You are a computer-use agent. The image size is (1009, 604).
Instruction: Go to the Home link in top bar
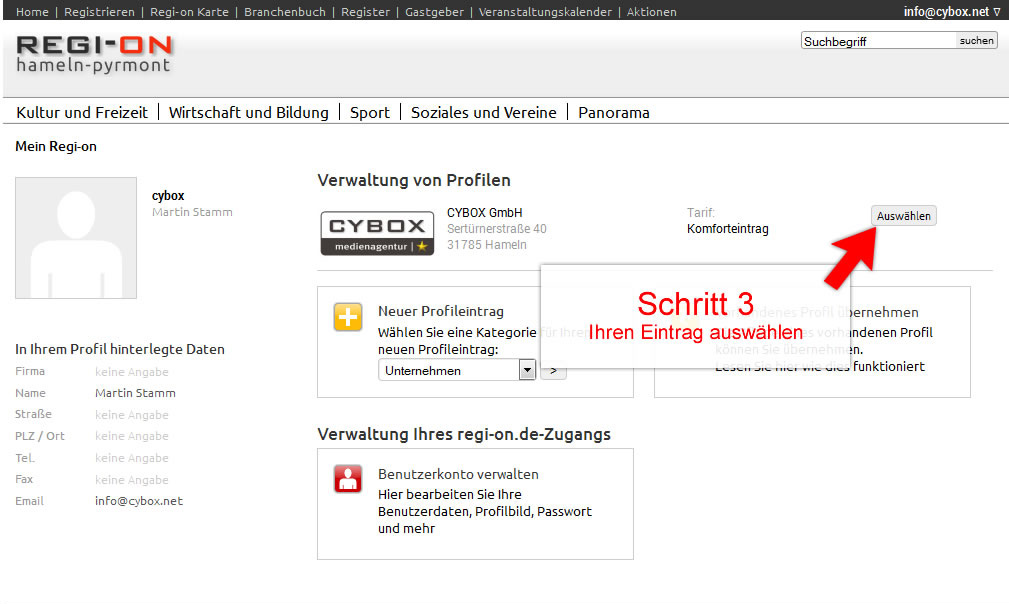coord(32,12)
